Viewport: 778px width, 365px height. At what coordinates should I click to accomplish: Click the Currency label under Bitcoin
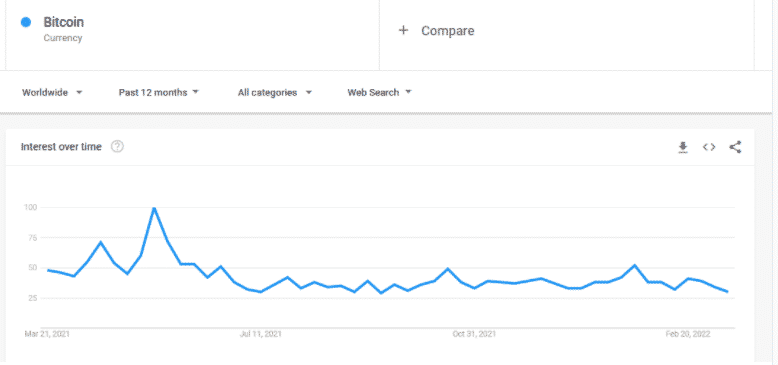click(63, 38)
